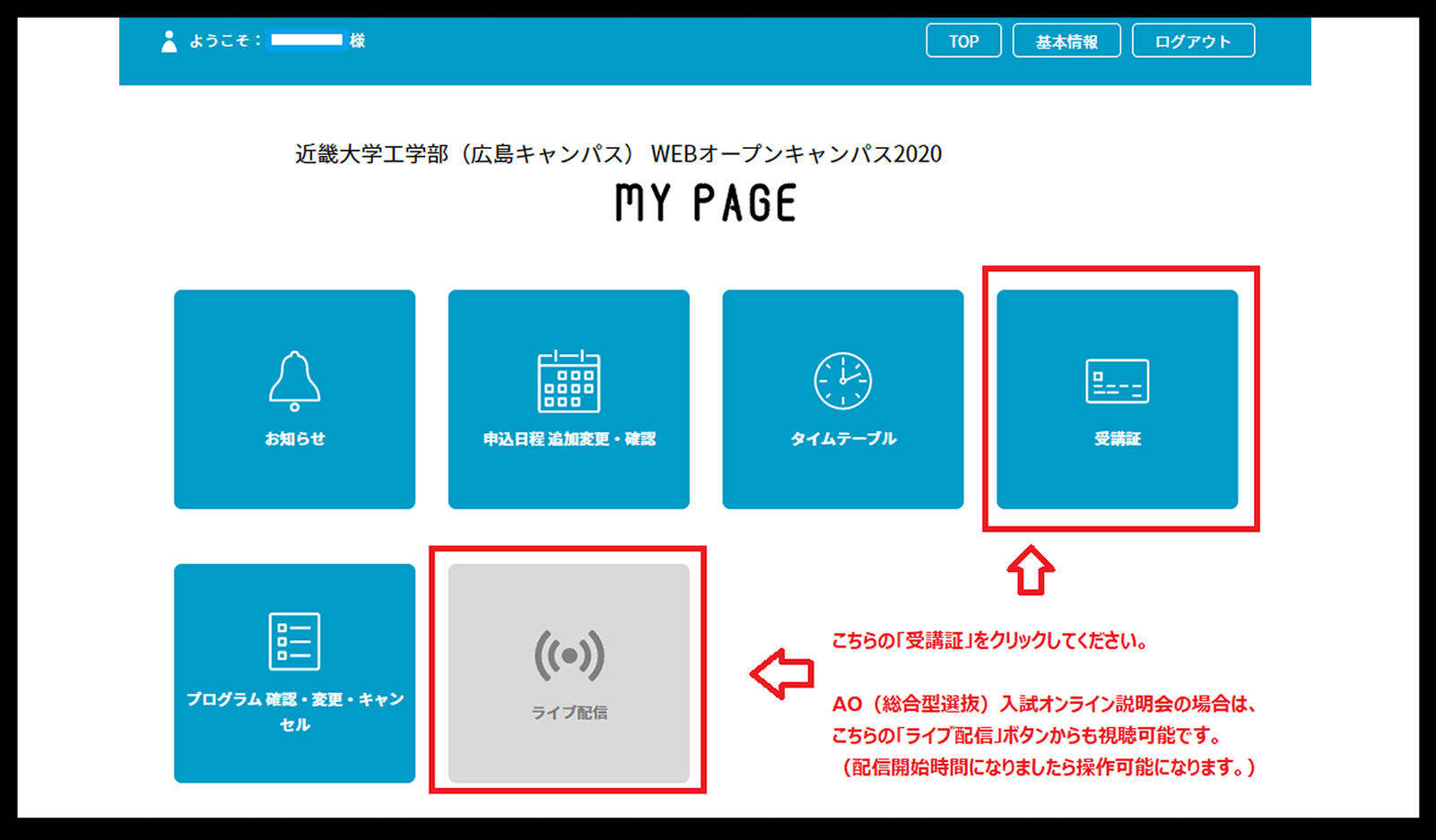
Task: Click the MY PAGE heading
Action: pyautogui.click(x=706, y=202)
